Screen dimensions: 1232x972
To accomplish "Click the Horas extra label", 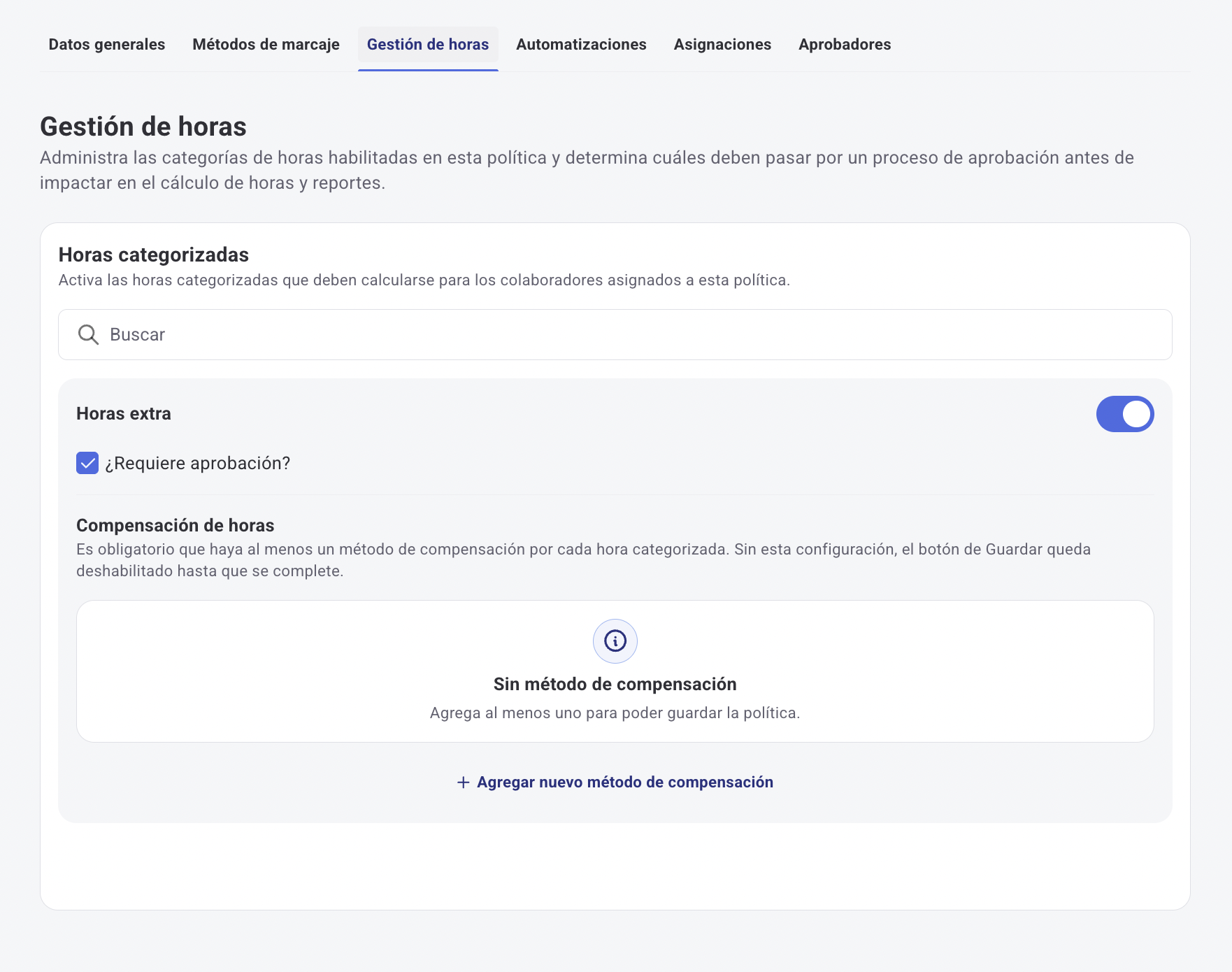I will [124, 414].
